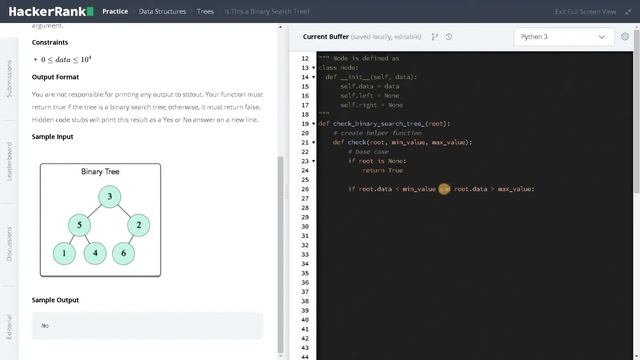Open the Submissions side tab
Viewport: 640px width, 360px height.
tap(9, 79)
